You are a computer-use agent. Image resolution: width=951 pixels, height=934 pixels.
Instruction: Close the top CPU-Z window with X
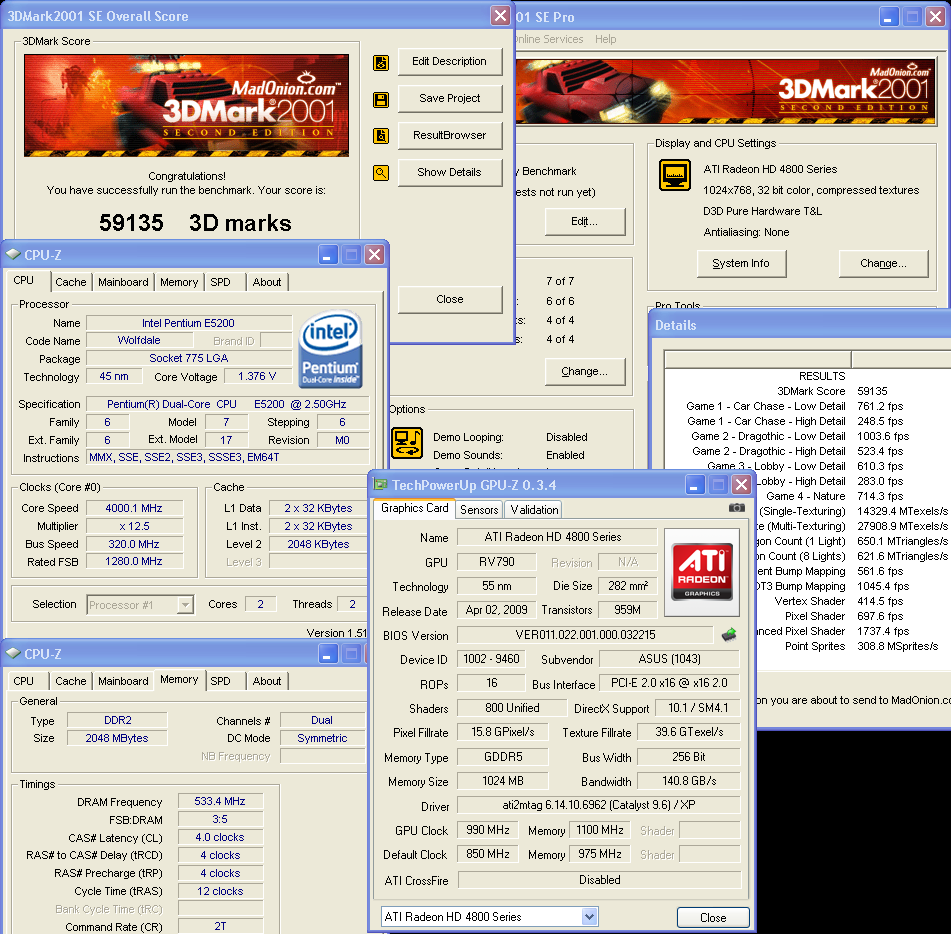click(375, 255)
